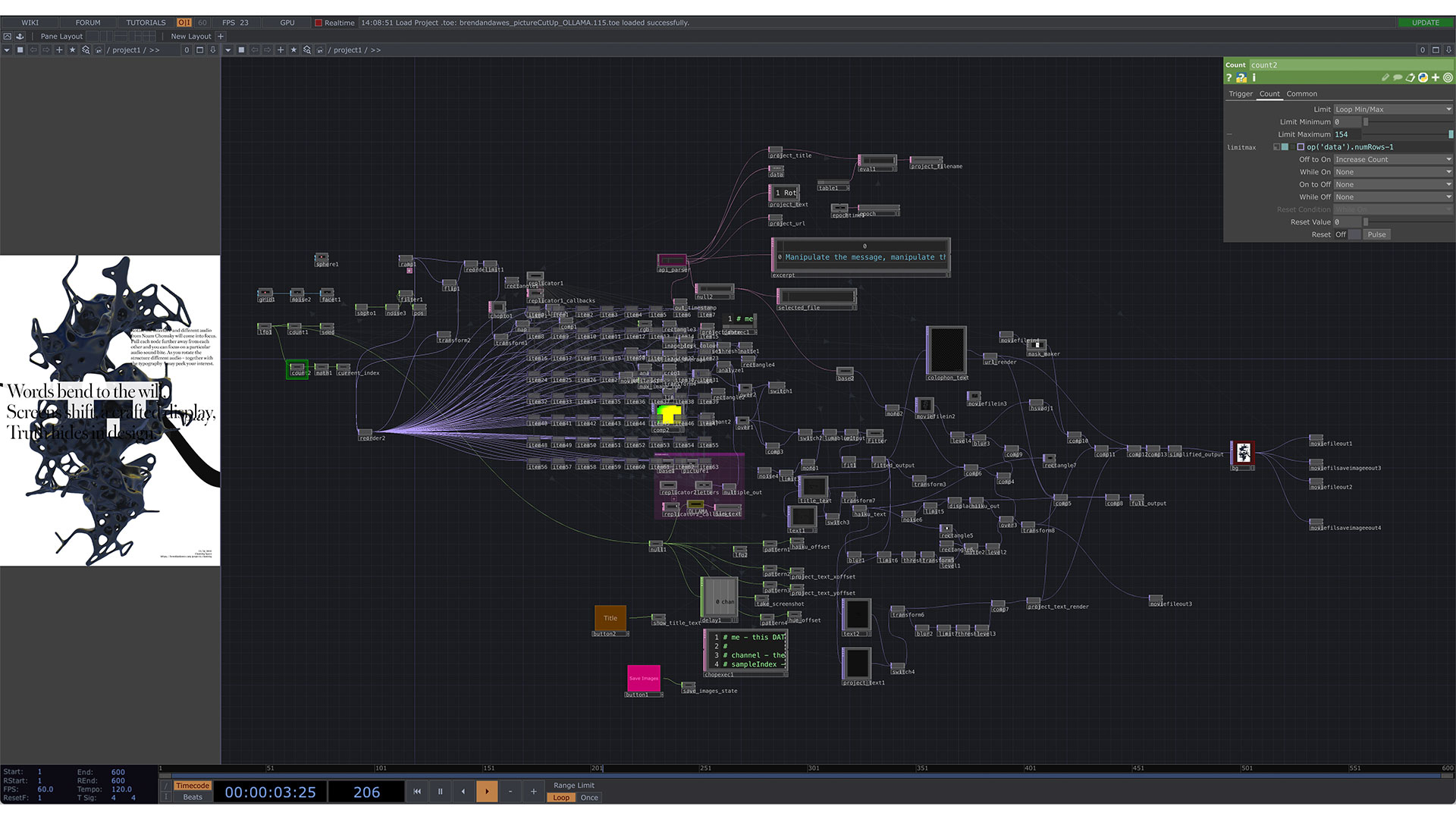Viewport: 1456px width, 819px height.
Task: Open the TUTORIALS menu item
Action: click(x=146, y=23)
